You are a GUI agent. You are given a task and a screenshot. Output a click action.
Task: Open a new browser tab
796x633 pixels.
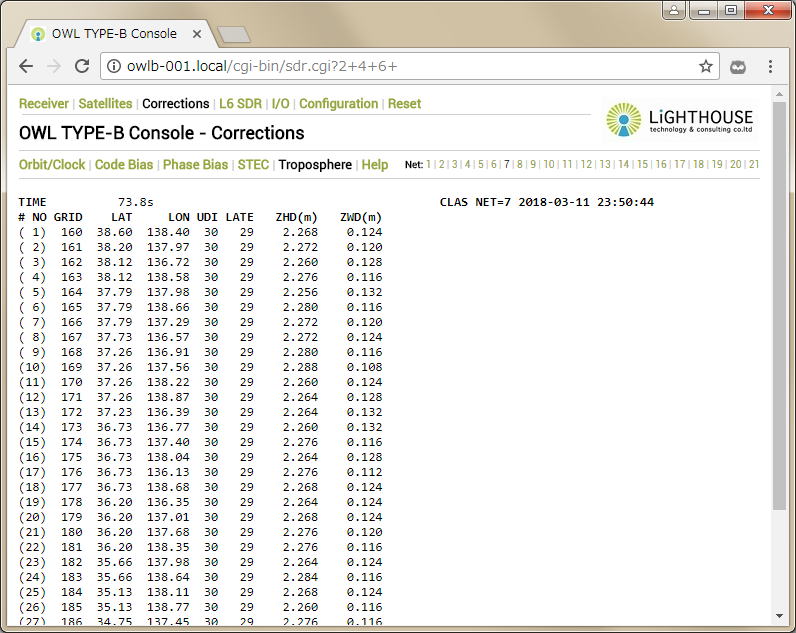[233, 35]
